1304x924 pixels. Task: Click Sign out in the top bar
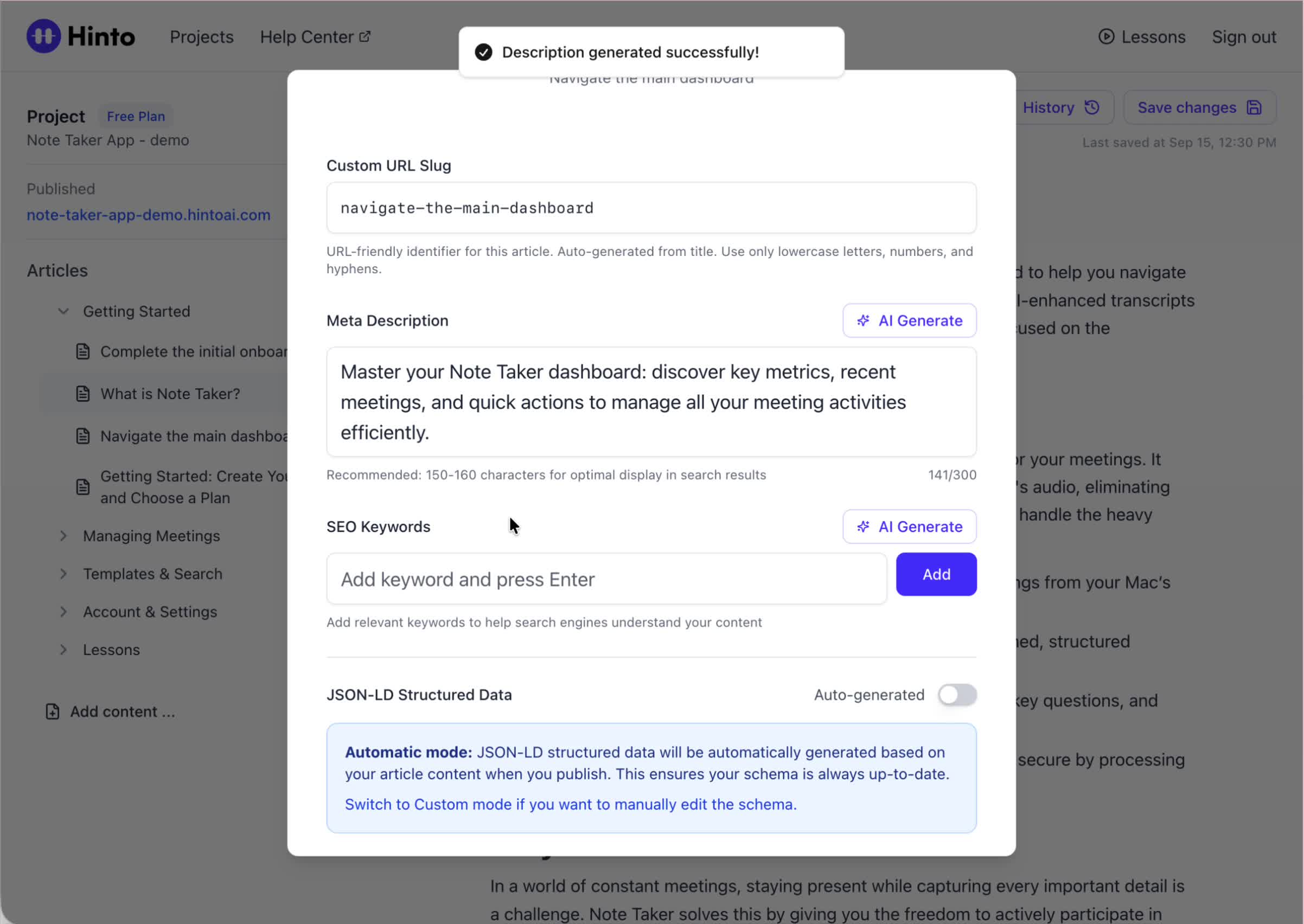pyautogui.click(x=1244, y=37)
